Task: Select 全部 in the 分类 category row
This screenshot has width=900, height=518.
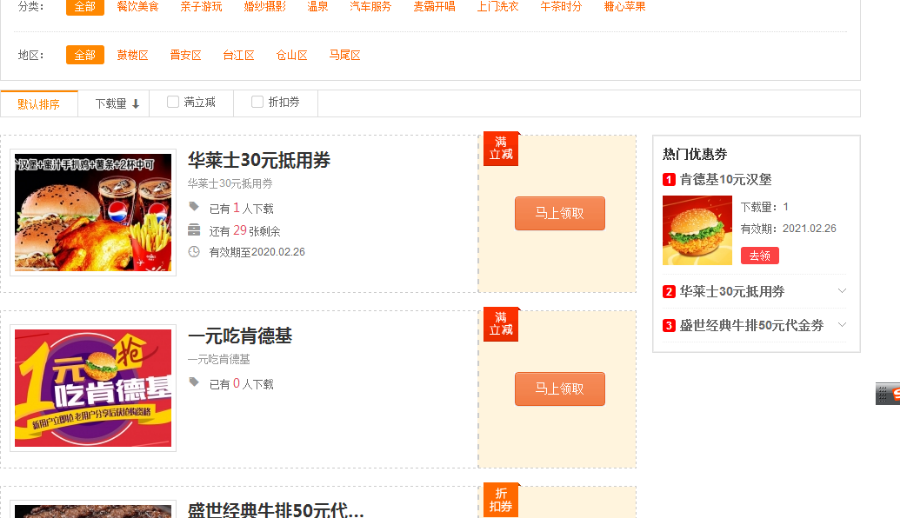Action: click(x=85, y=6)
